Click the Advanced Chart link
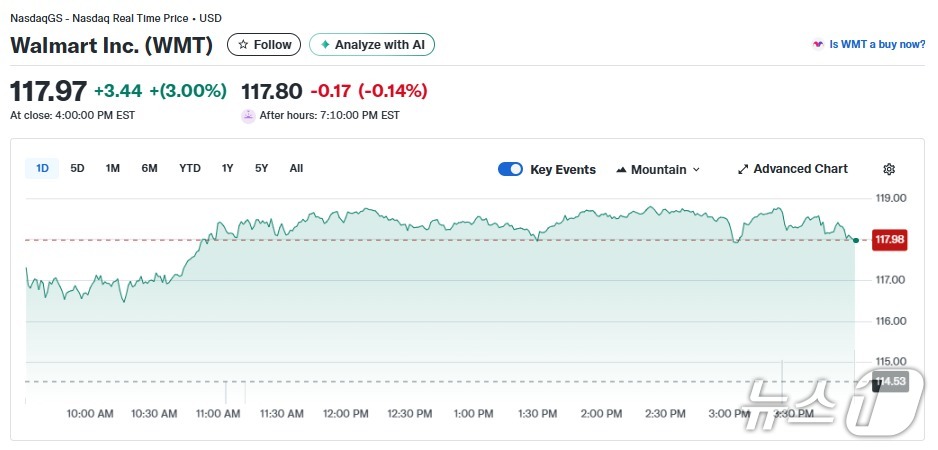The height and width of the screenshot is (450, 938). point(800,169)
